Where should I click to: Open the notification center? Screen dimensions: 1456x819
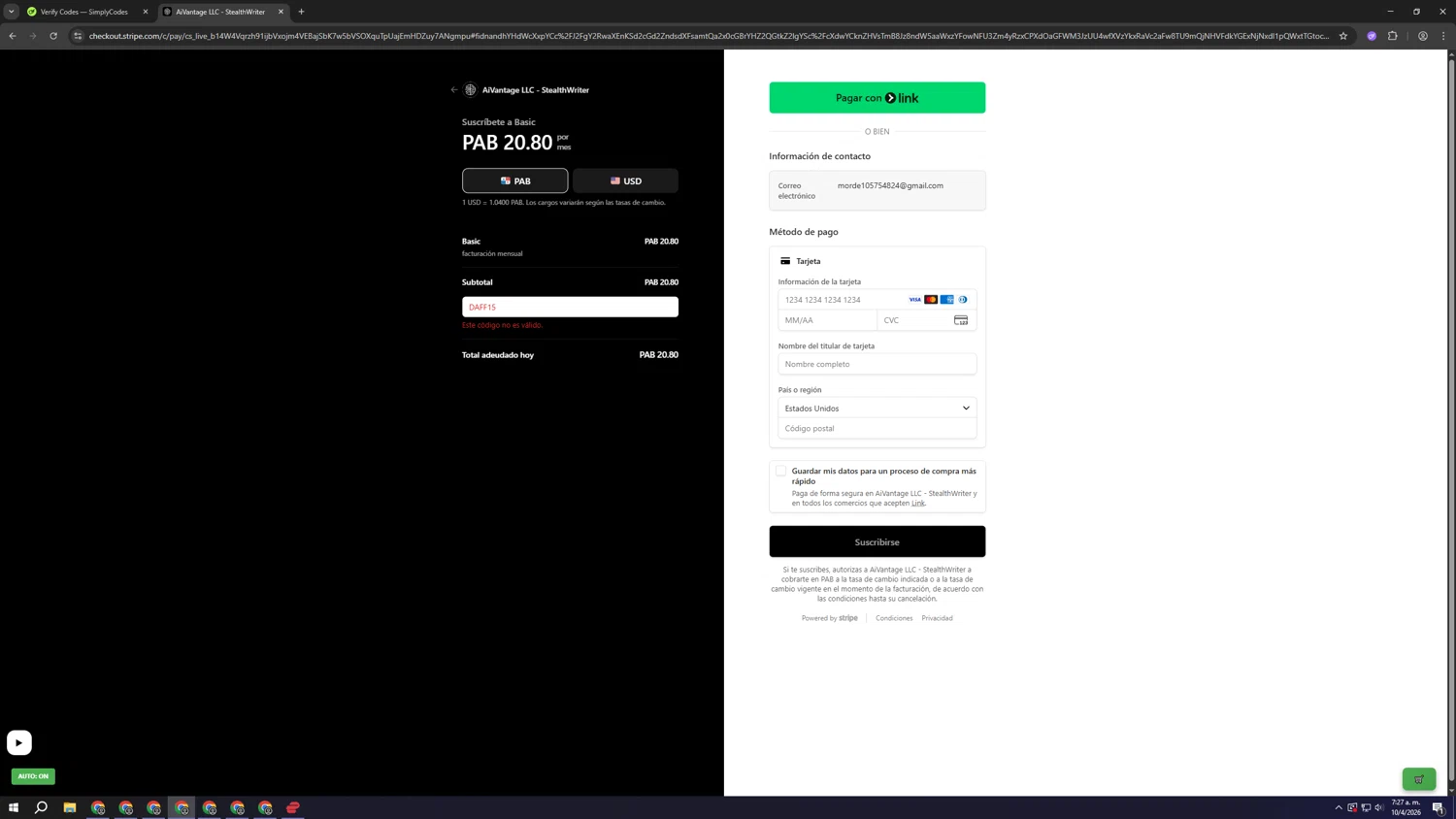[1439, 807]
